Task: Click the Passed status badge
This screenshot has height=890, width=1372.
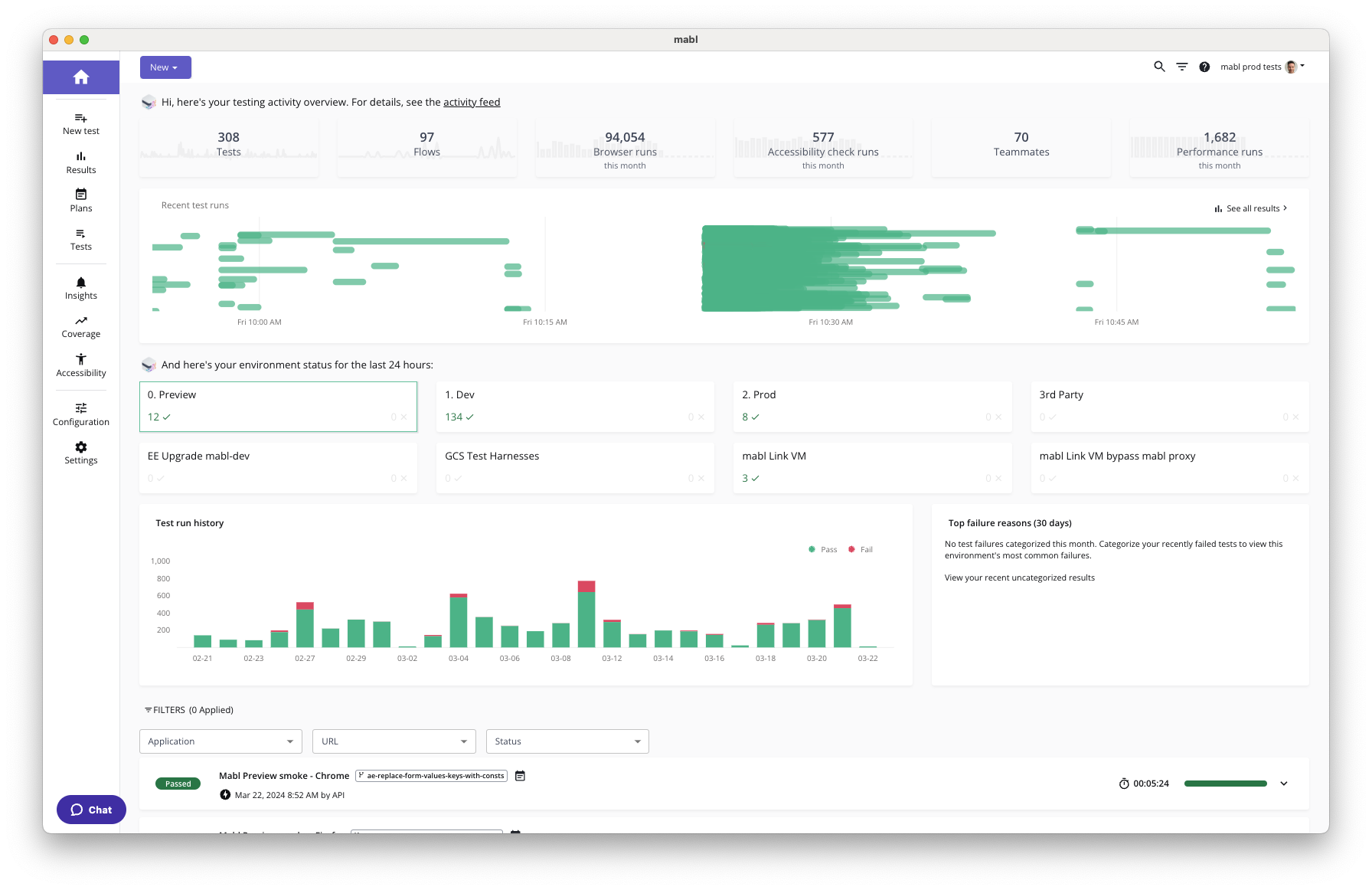Action: (178, 784)
